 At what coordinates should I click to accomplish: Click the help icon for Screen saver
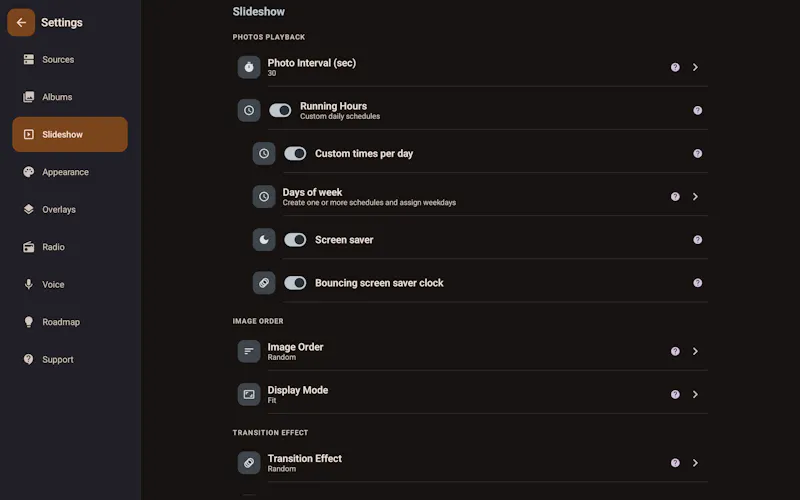coord(697,240)
